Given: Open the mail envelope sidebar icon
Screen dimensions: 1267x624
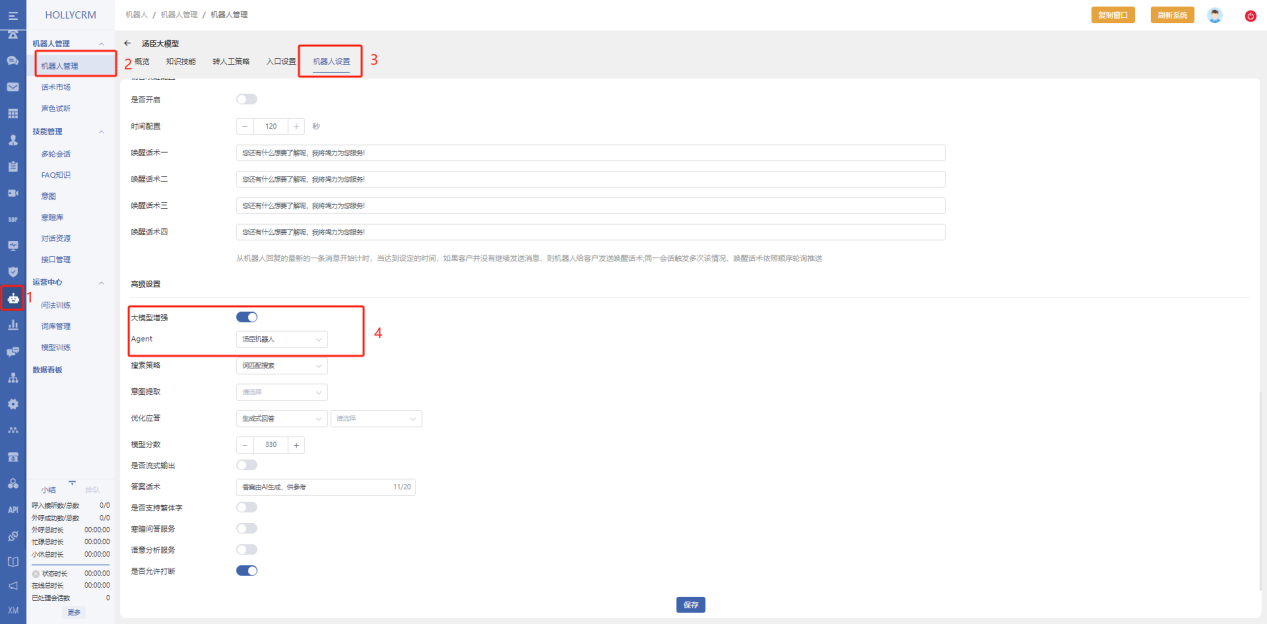Looking at the screenshot, I should (x=13, y=87).
